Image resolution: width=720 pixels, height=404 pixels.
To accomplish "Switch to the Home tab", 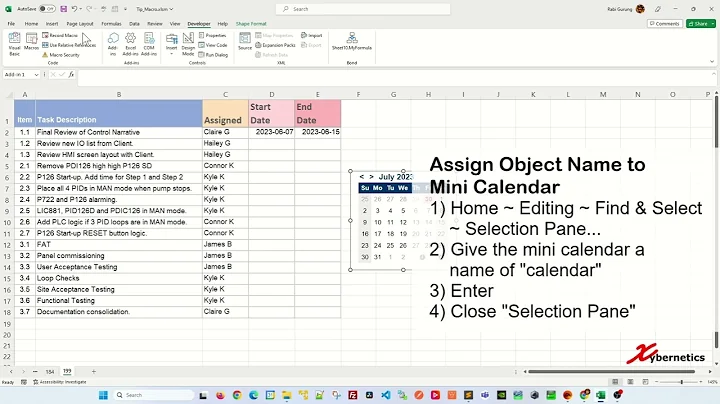I will pos(31,23).
